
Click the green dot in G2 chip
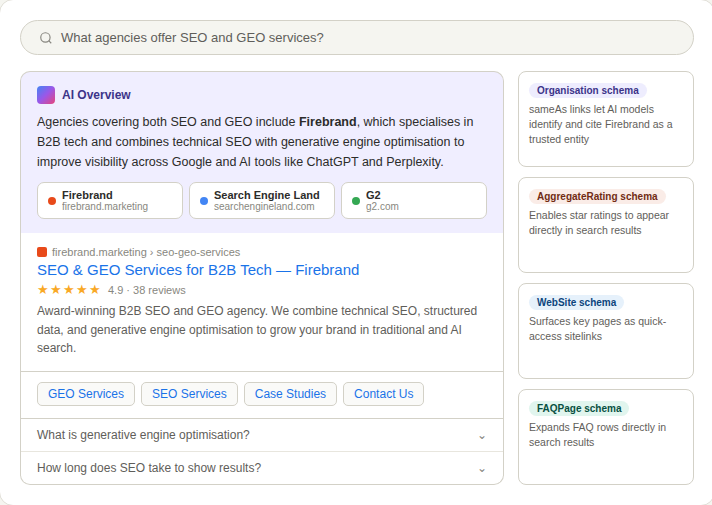356,201
